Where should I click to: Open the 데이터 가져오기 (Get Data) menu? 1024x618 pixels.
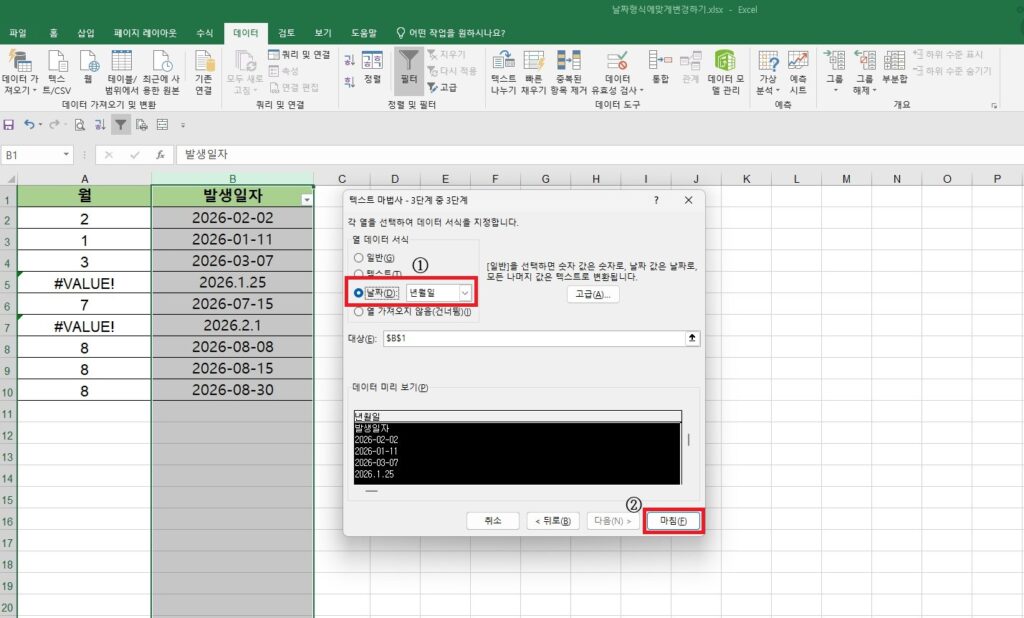pos(20,72)
